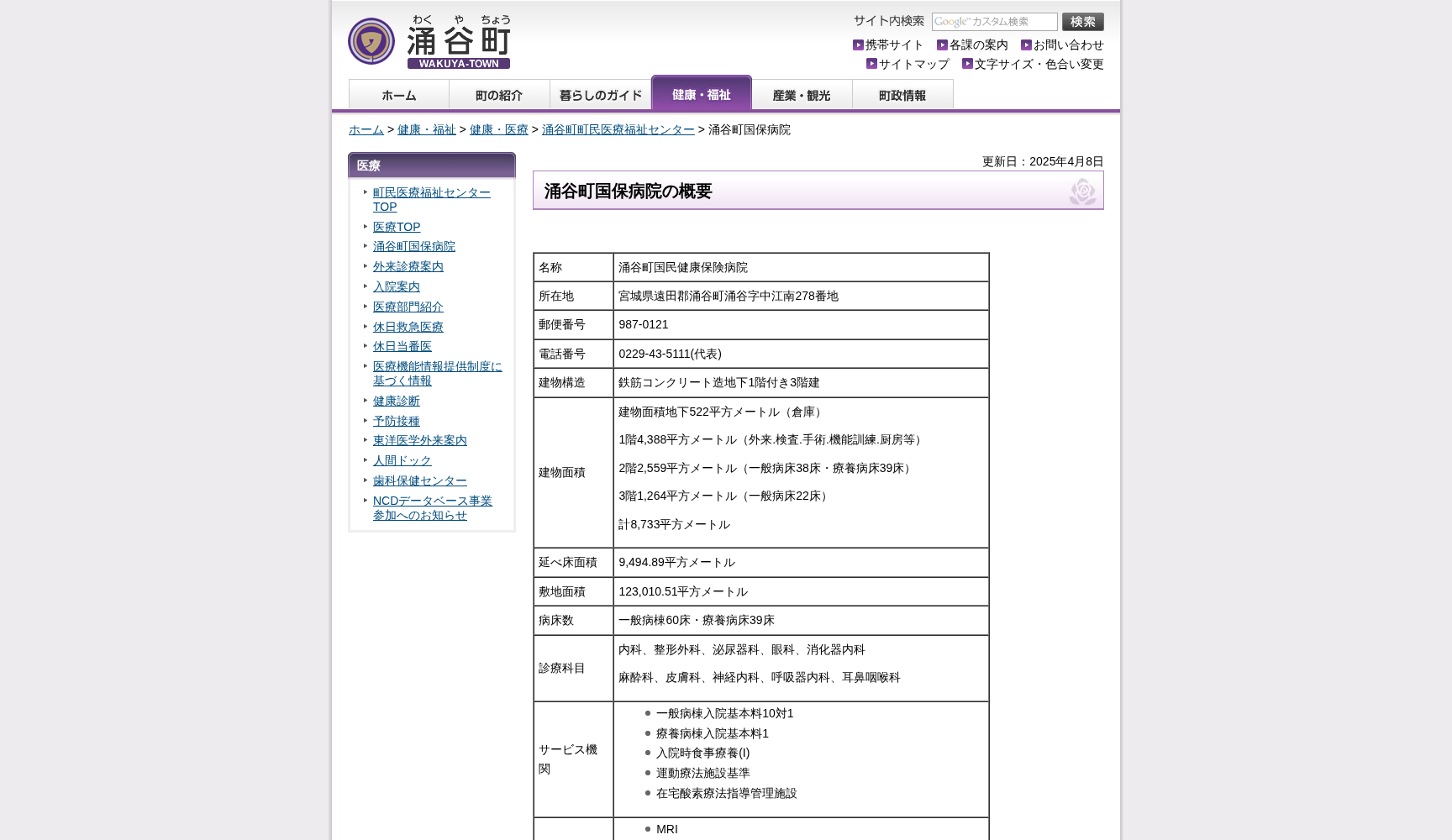The image size is (1452, 840).
Task: Click the 入院時食事療養(I) list item
Action: (703, 753)
